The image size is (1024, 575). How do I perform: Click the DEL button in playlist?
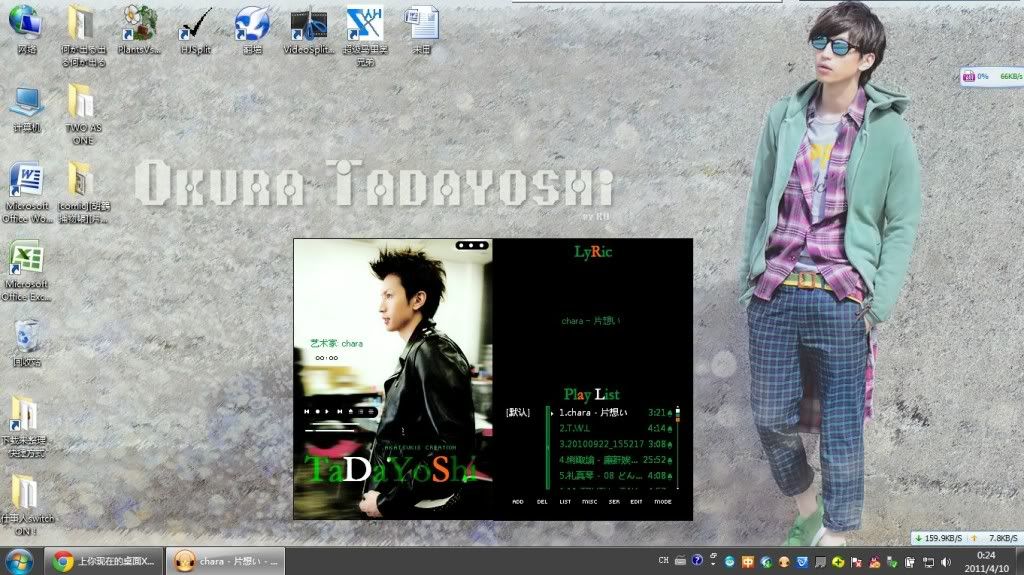coord(542,502)
